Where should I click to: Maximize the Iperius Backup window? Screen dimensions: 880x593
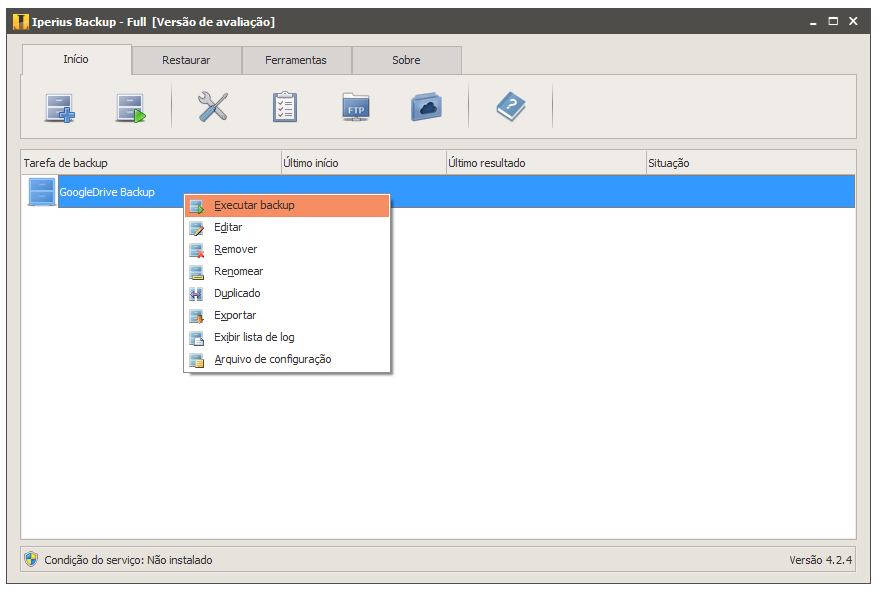[x=833, y=21]
